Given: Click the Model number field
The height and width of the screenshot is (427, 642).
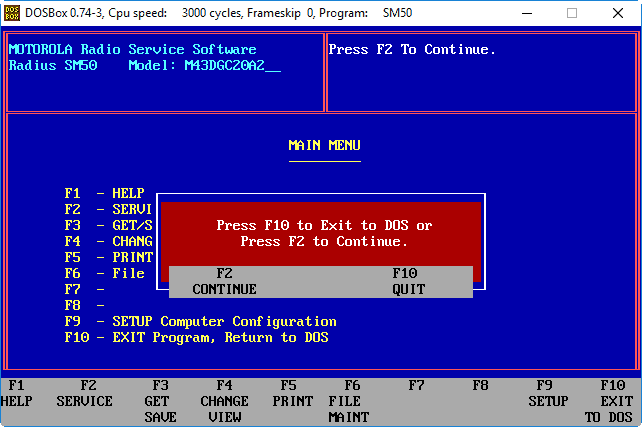Looking at the screenshot, I should [x=232, y=66].
